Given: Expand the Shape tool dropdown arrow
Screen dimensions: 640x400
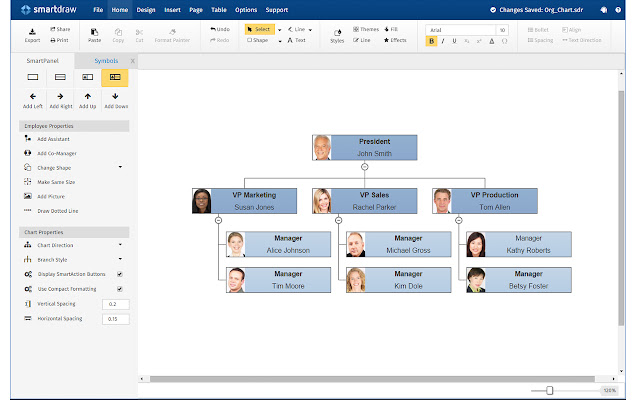Looking at the screenshot, I should pyautogui.click(x=280, y=41).
